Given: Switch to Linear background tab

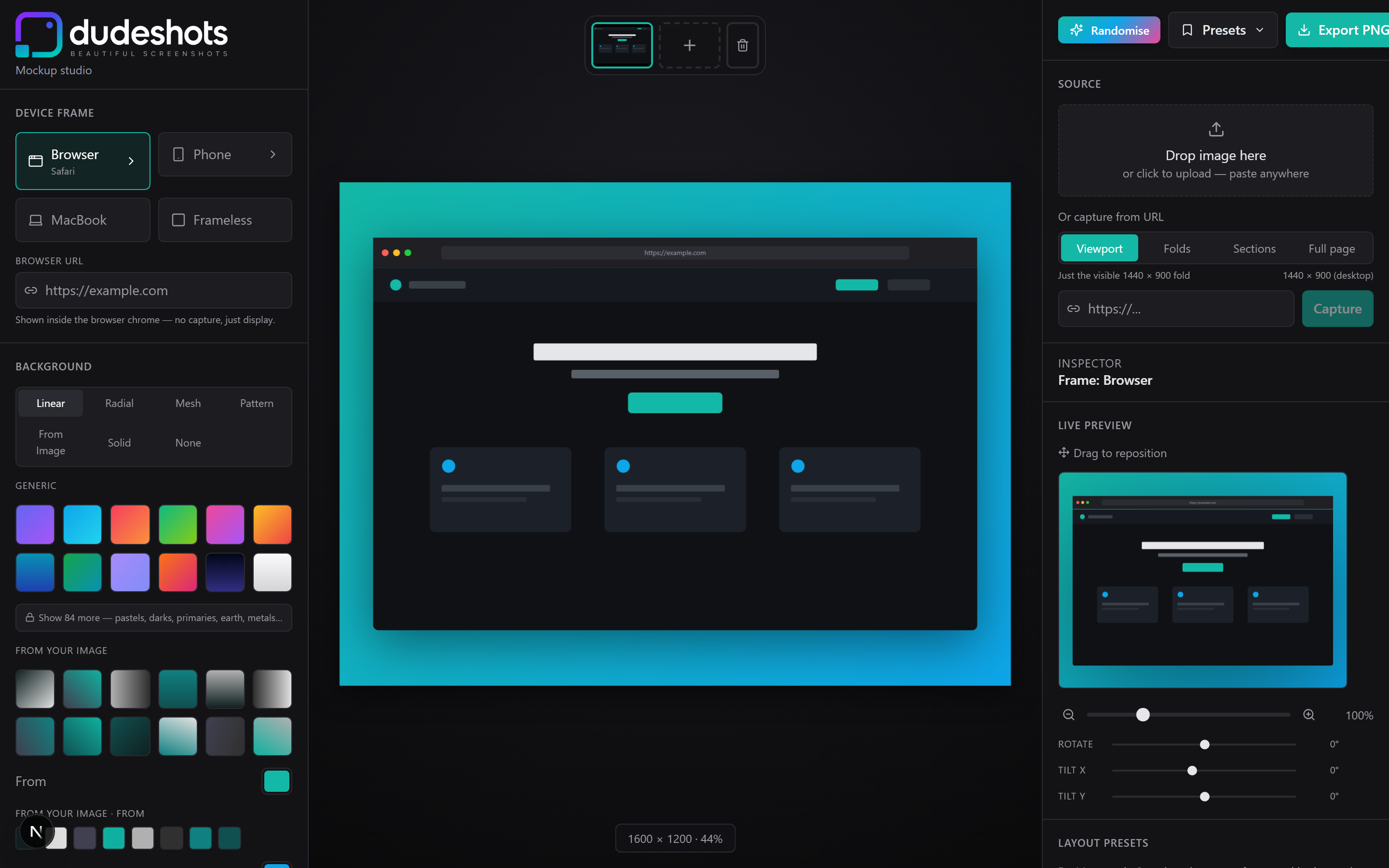Looking at the screenshot, I should (51, 403).
